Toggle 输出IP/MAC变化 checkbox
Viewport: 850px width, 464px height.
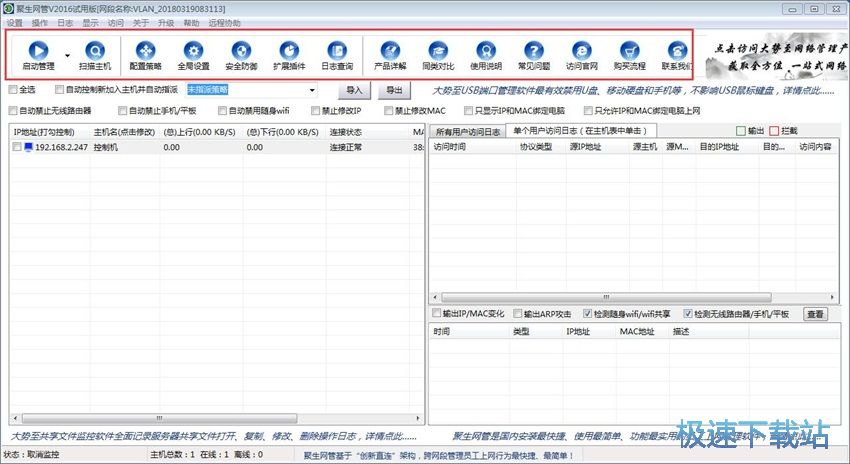pos(436,313)
